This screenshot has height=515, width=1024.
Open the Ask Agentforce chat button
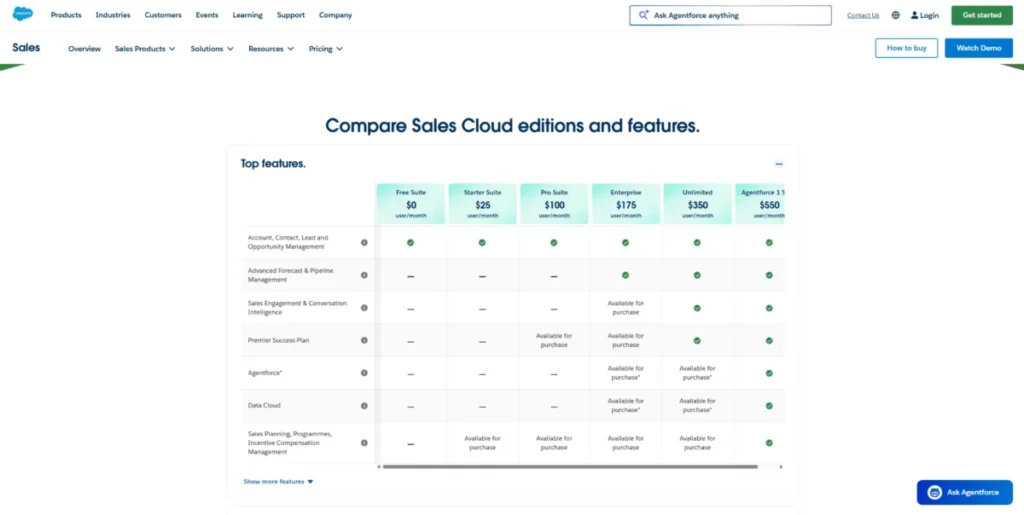(965, 492)
